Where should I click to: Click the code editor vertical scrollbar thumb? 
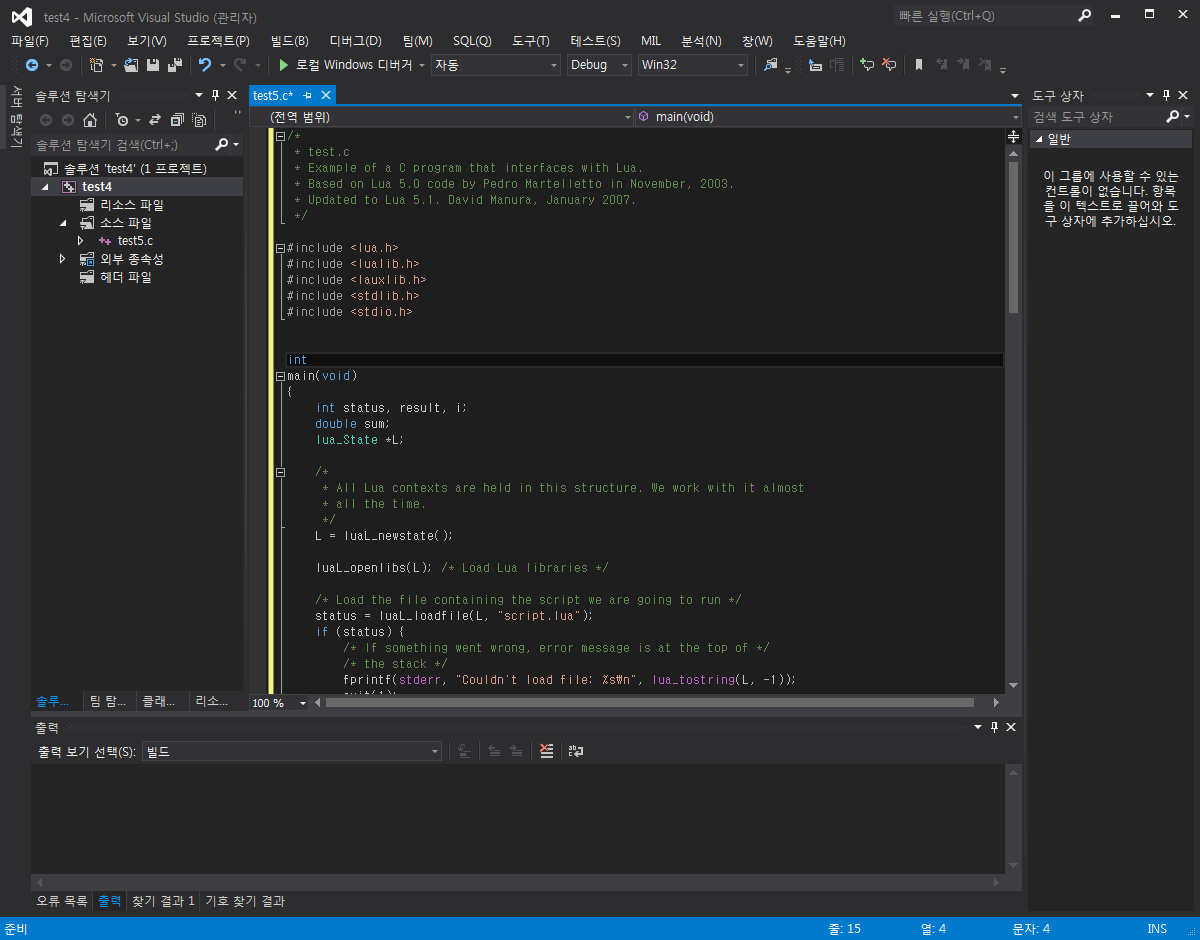point(1013,236)
